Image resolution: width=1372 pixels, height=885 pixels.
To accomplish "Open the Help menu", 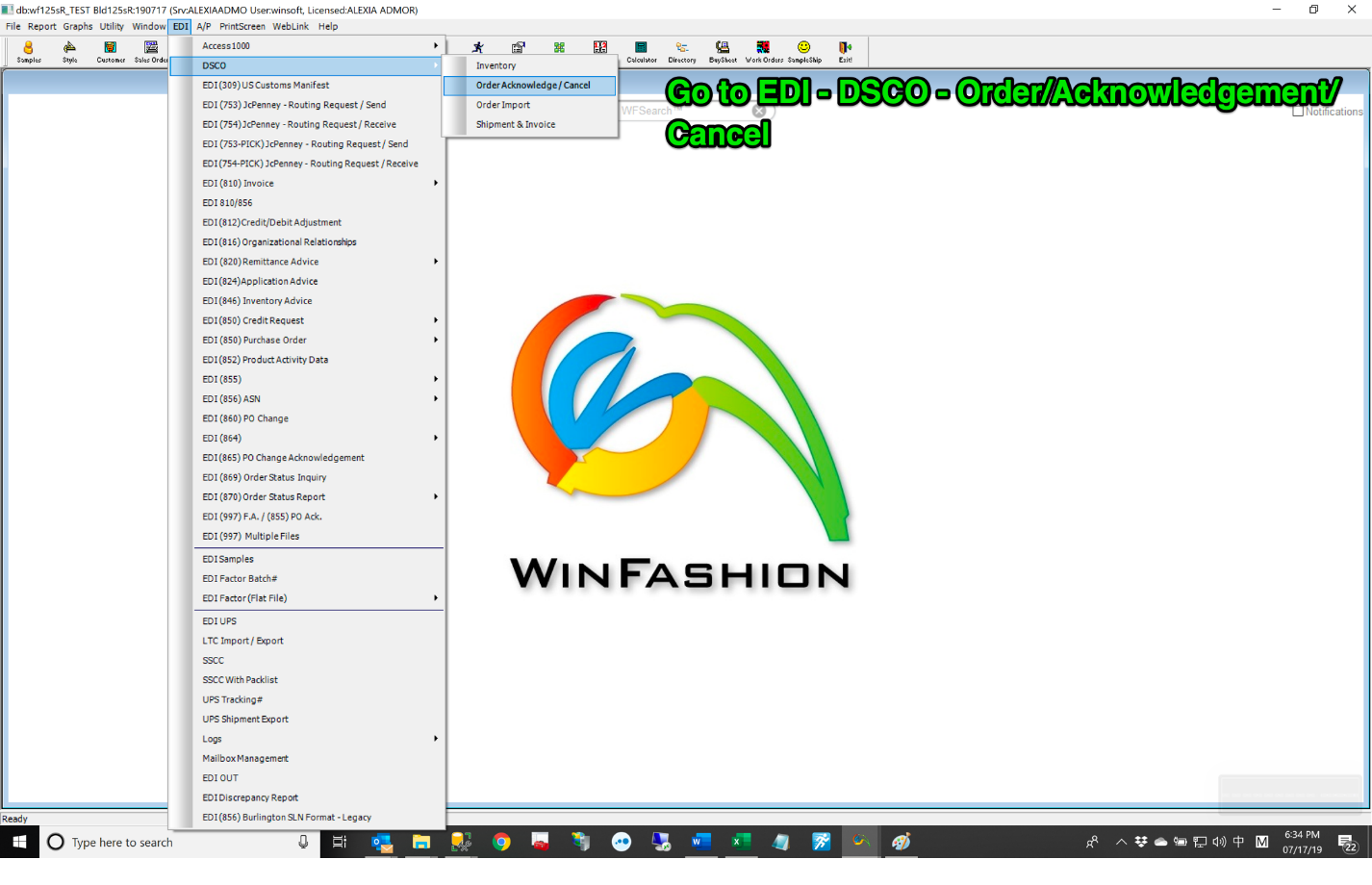I will click(x=328, y=26).
